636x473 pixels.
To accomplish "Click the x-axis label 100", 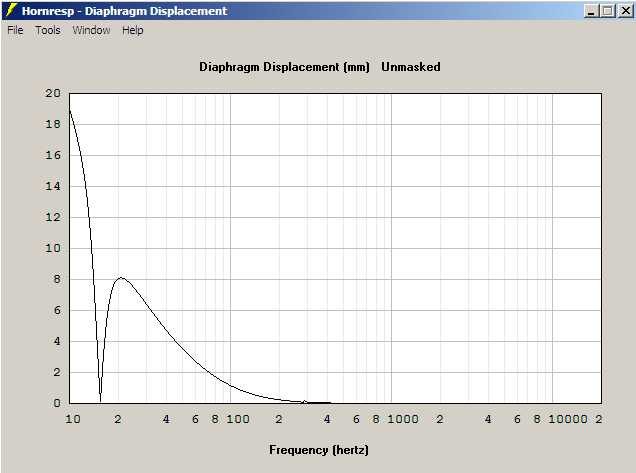I will click(238, 419).
